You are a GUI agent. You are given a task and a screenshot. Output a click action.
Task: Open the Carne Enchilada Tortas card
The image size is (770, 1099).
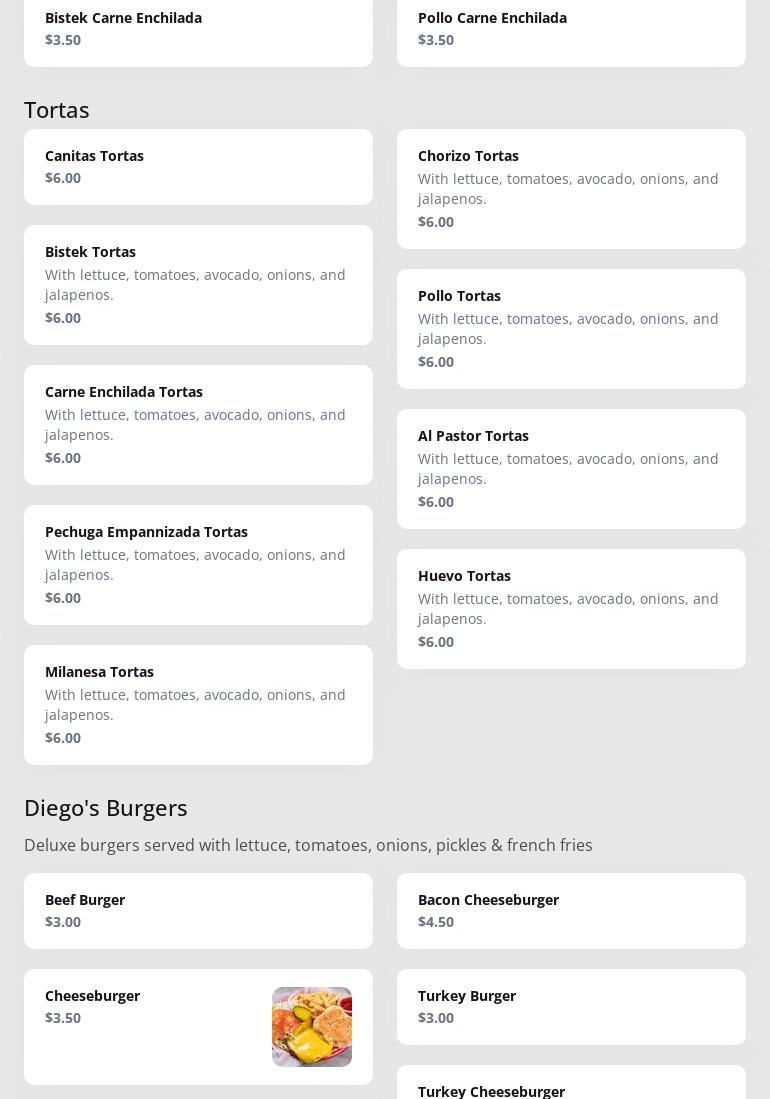pos(198,425)
